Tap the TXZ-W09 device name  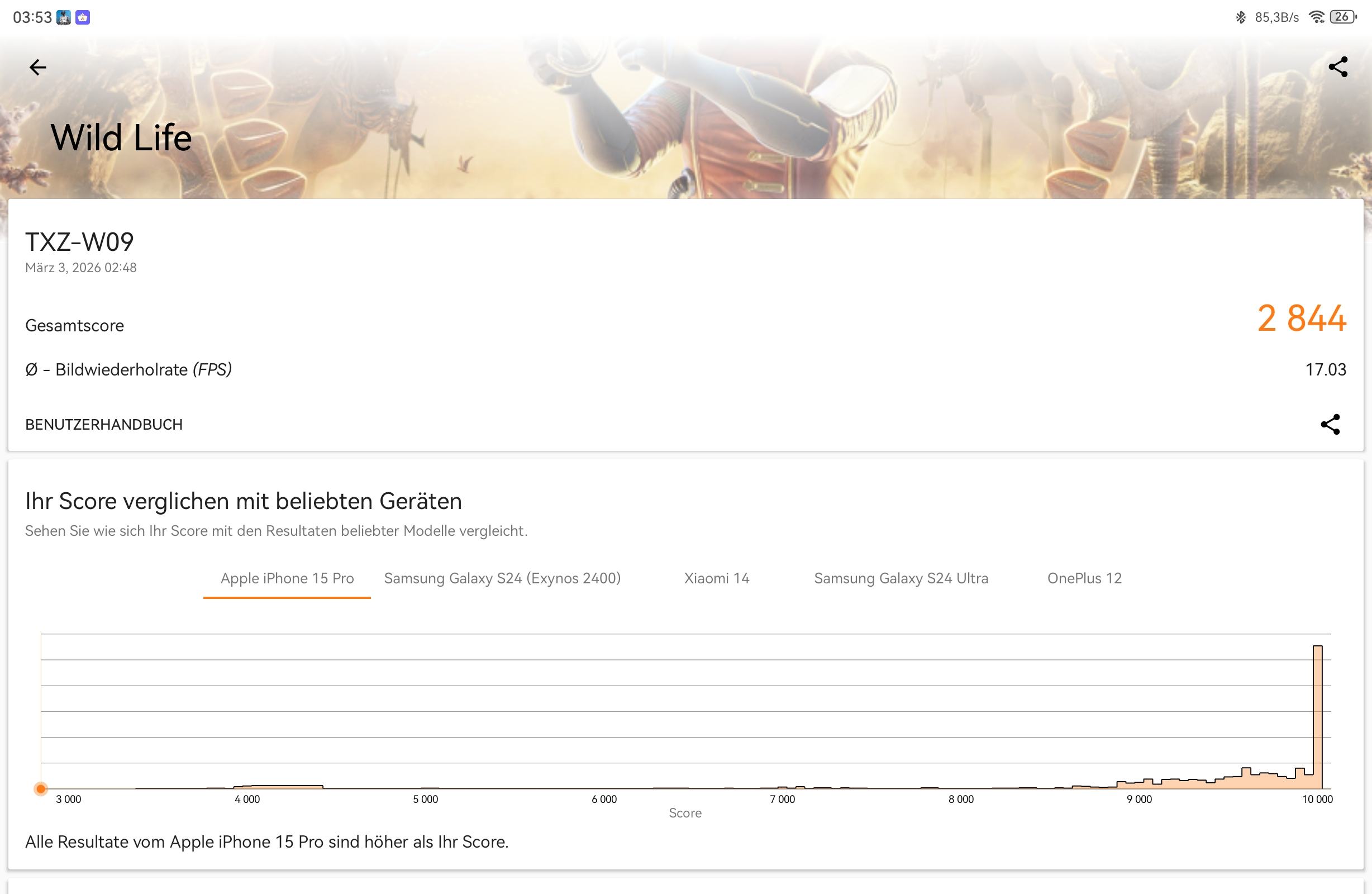79,242
